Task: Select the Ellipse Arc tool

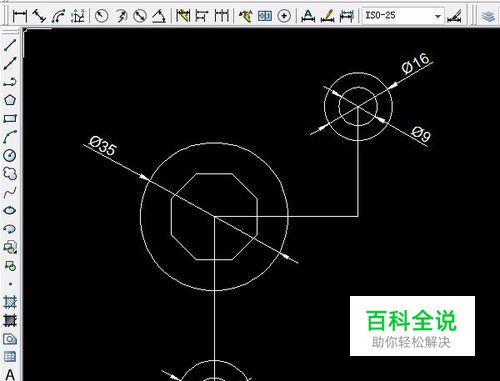Action: (10, 229)
